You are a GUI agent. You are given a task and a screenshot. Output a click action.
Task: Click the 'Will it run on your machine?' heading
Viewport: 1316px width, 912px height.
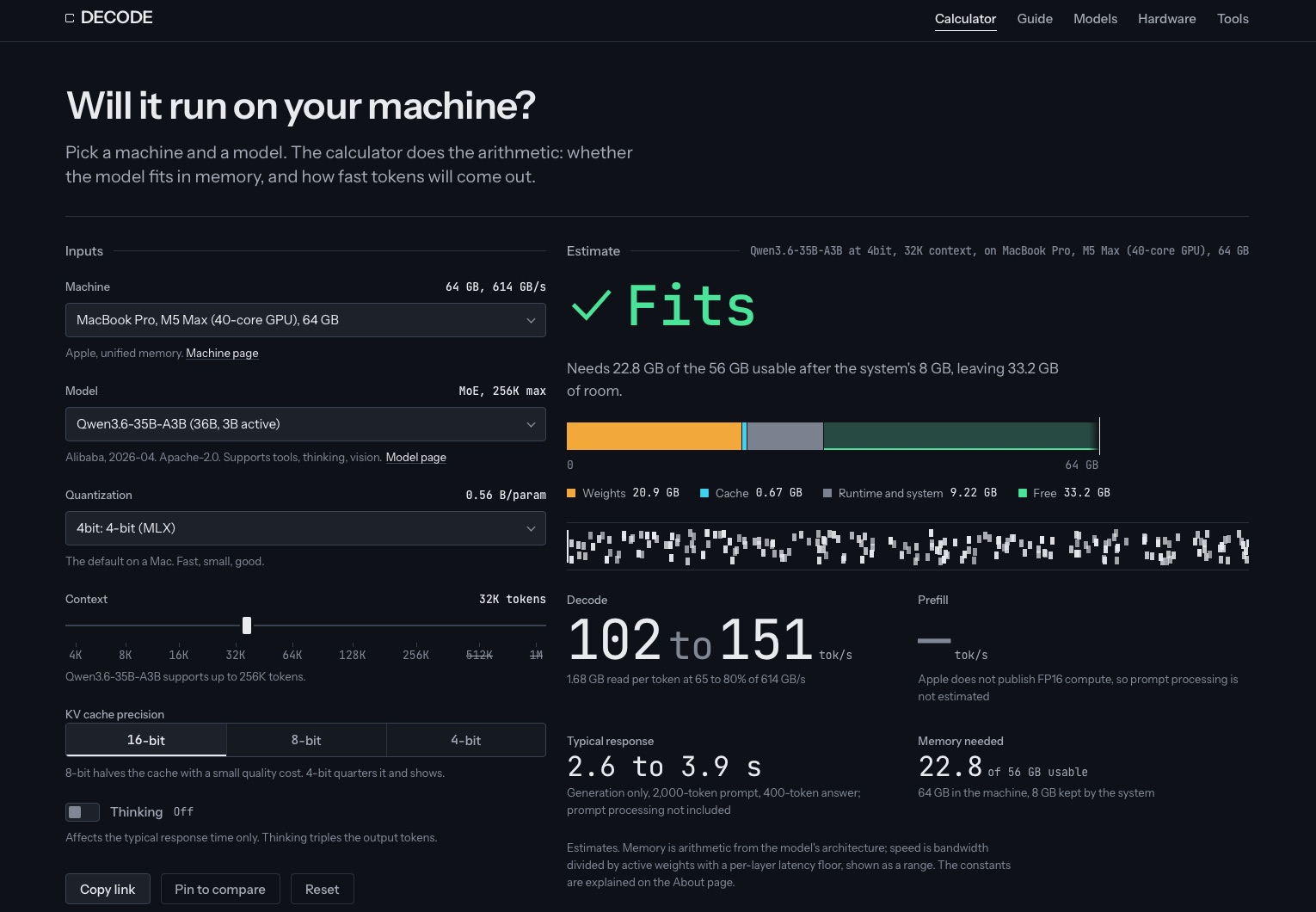[301, 106]
